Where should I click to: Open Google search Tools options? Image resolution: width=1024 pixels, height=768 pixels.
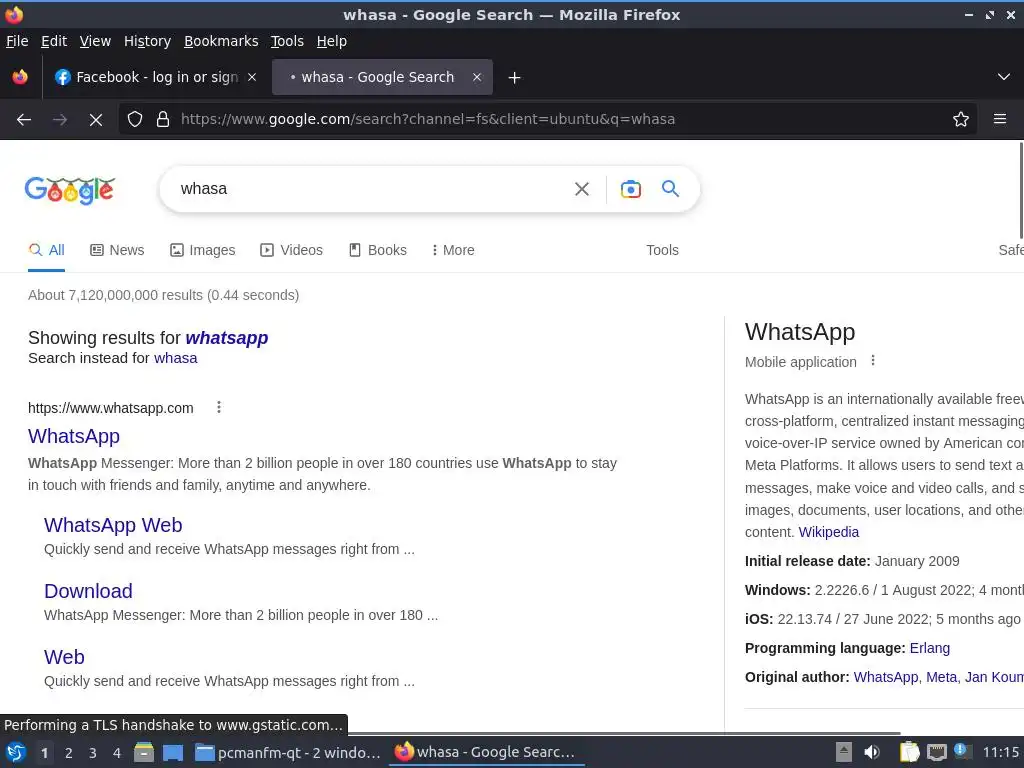662,250
